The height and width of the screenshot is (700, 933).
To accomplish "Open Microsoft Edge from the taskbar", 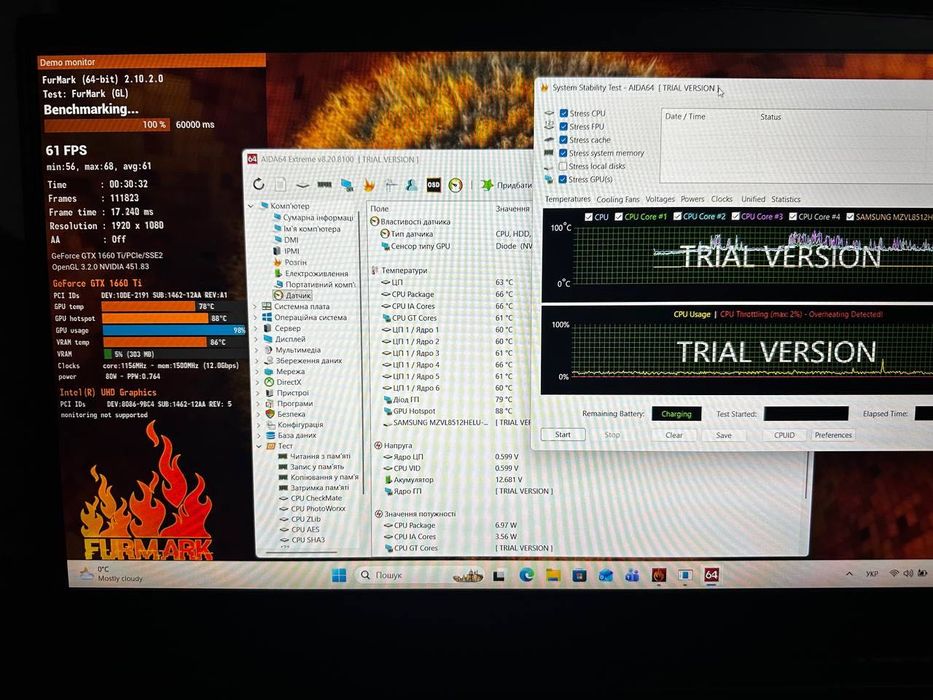I will click(x=526, y=575).
